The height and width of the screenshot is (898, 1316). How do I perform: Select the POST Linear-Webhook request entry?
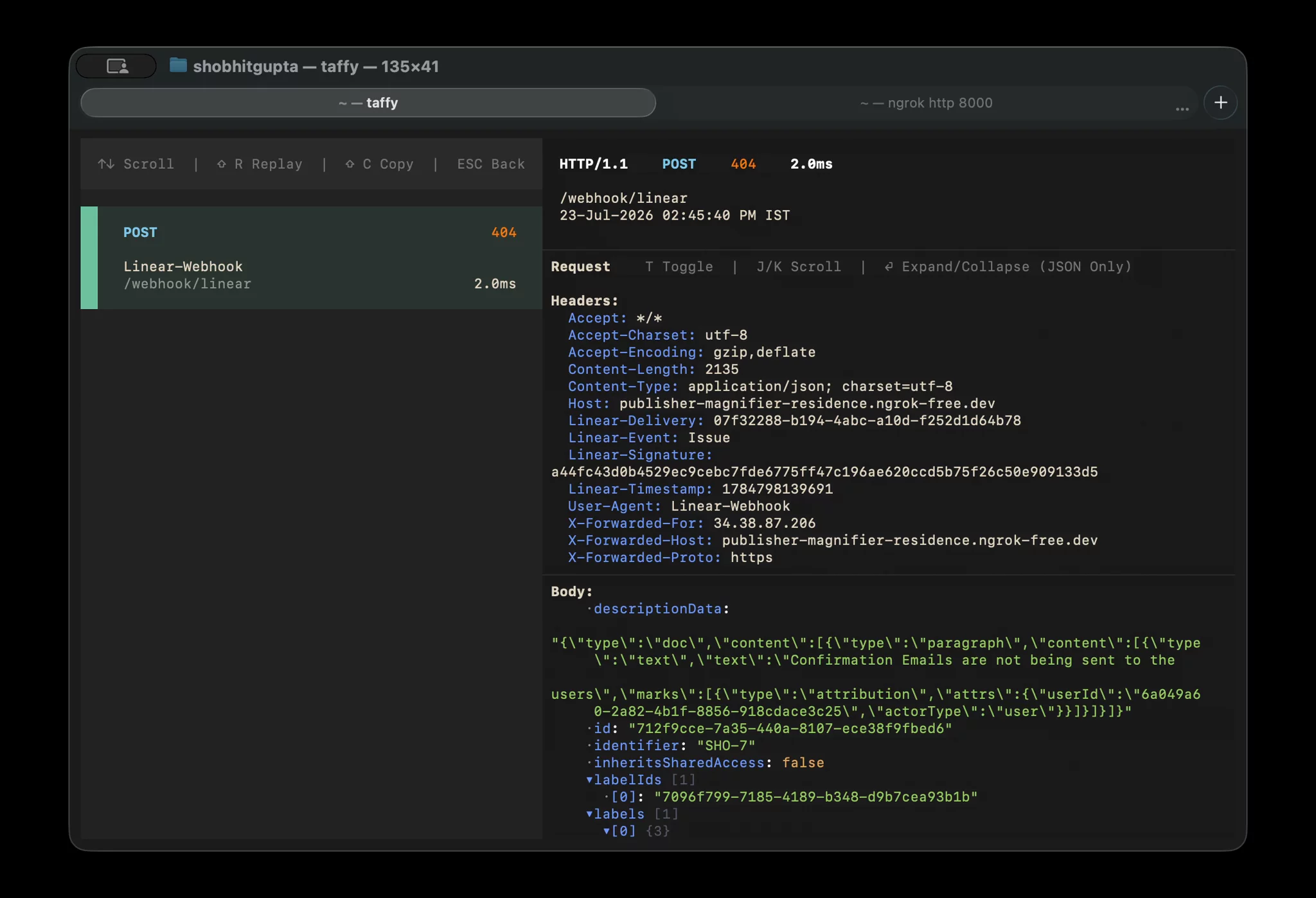coord(312,258)
